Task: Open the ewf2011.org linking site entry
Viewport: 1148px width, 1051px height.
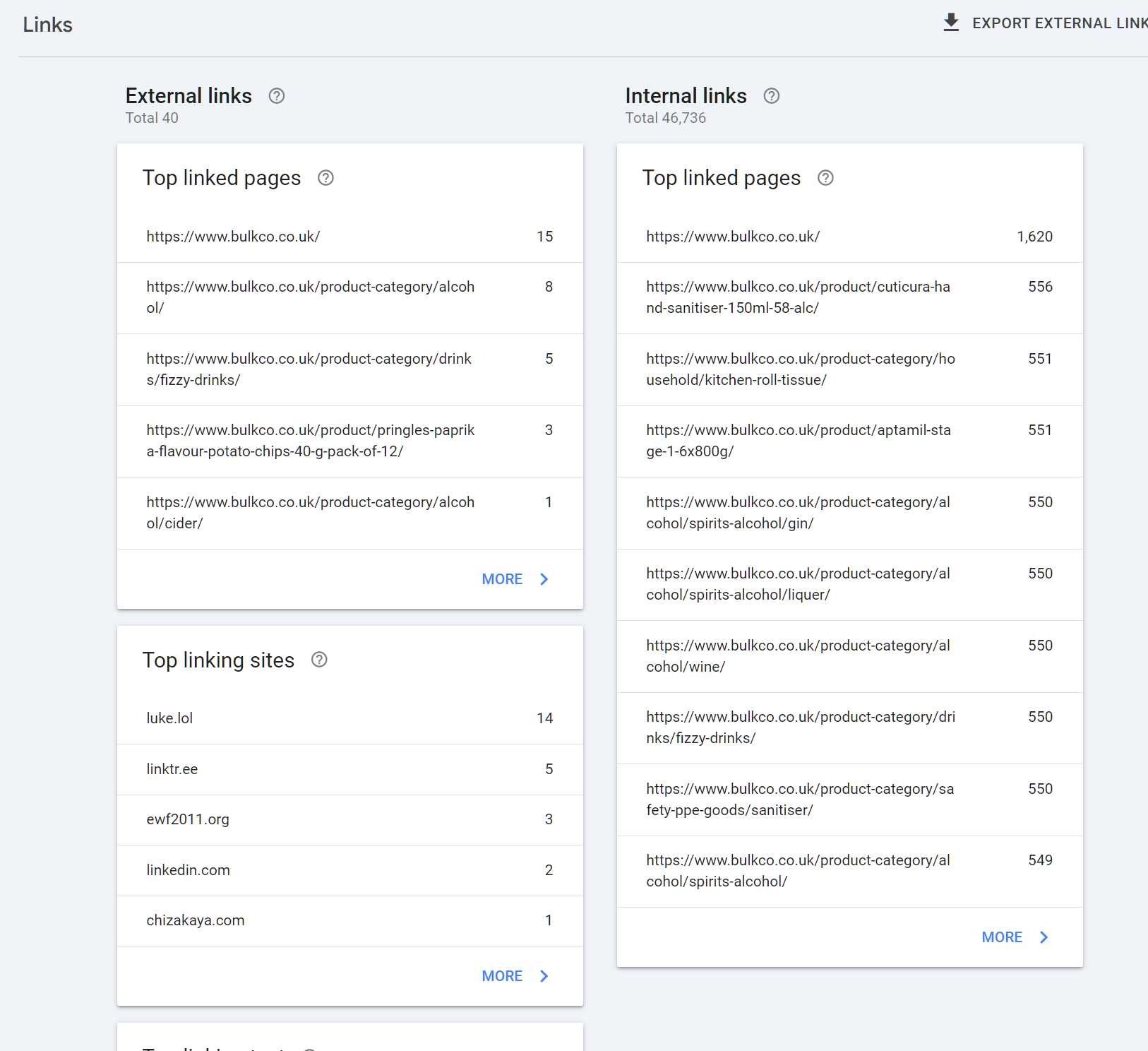Action: 349,819
